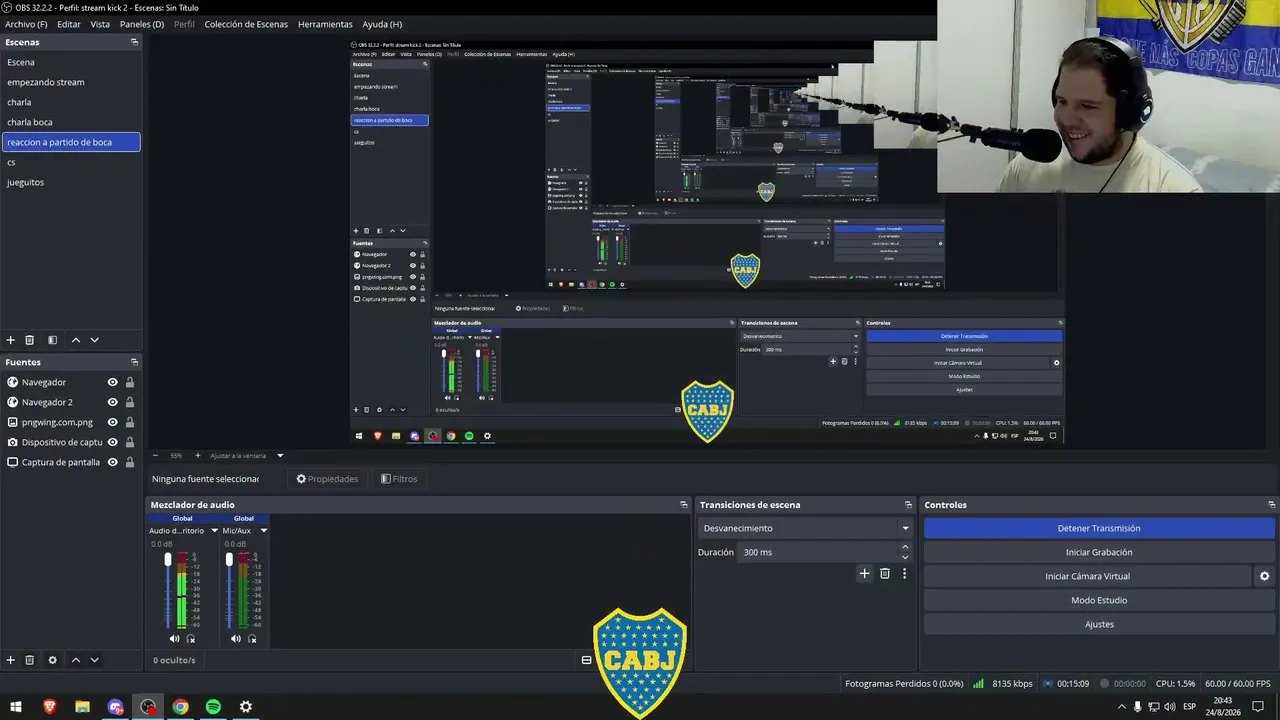Lock the Navegador source

point(130,382)
